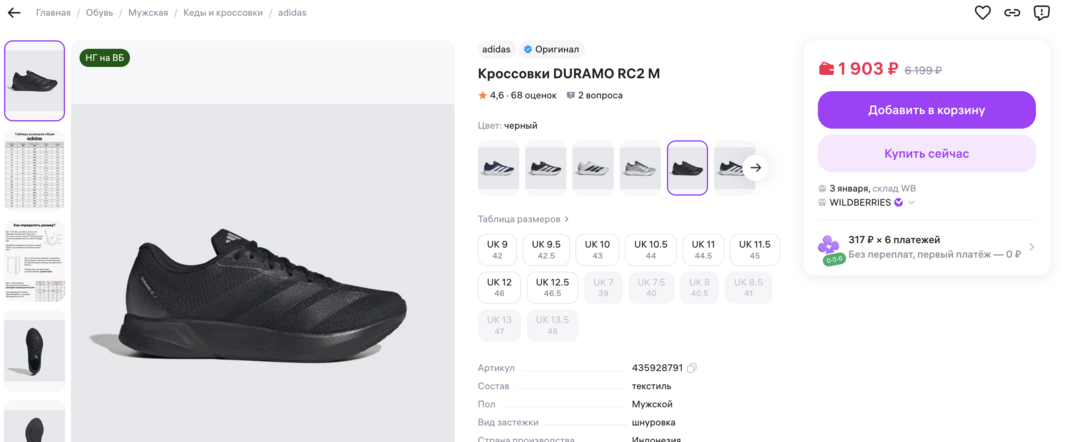Open the size table link
The height and width of the screenshot is (442, 1090).
523,219
